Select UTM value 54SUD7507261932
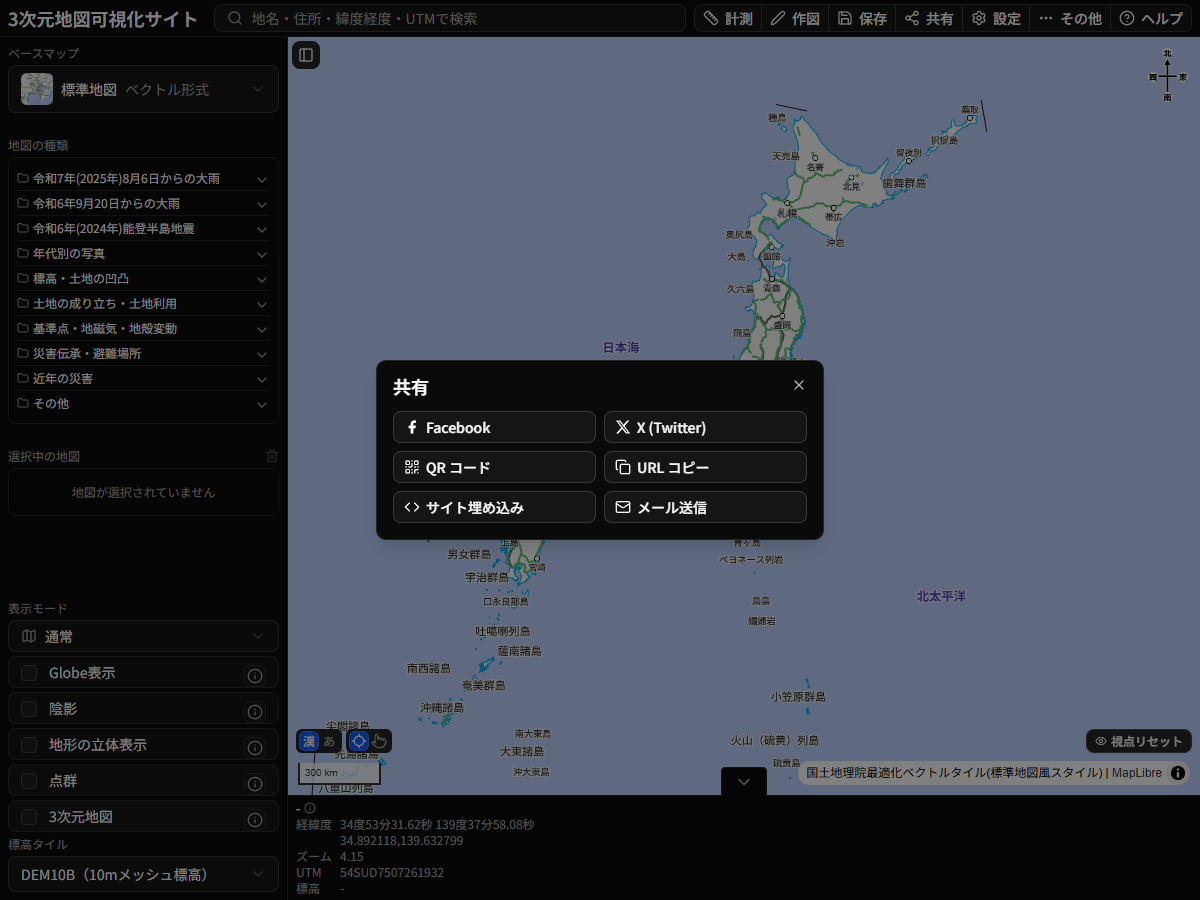The width and height of the screenshot is (1200, 900). (392, 873)
